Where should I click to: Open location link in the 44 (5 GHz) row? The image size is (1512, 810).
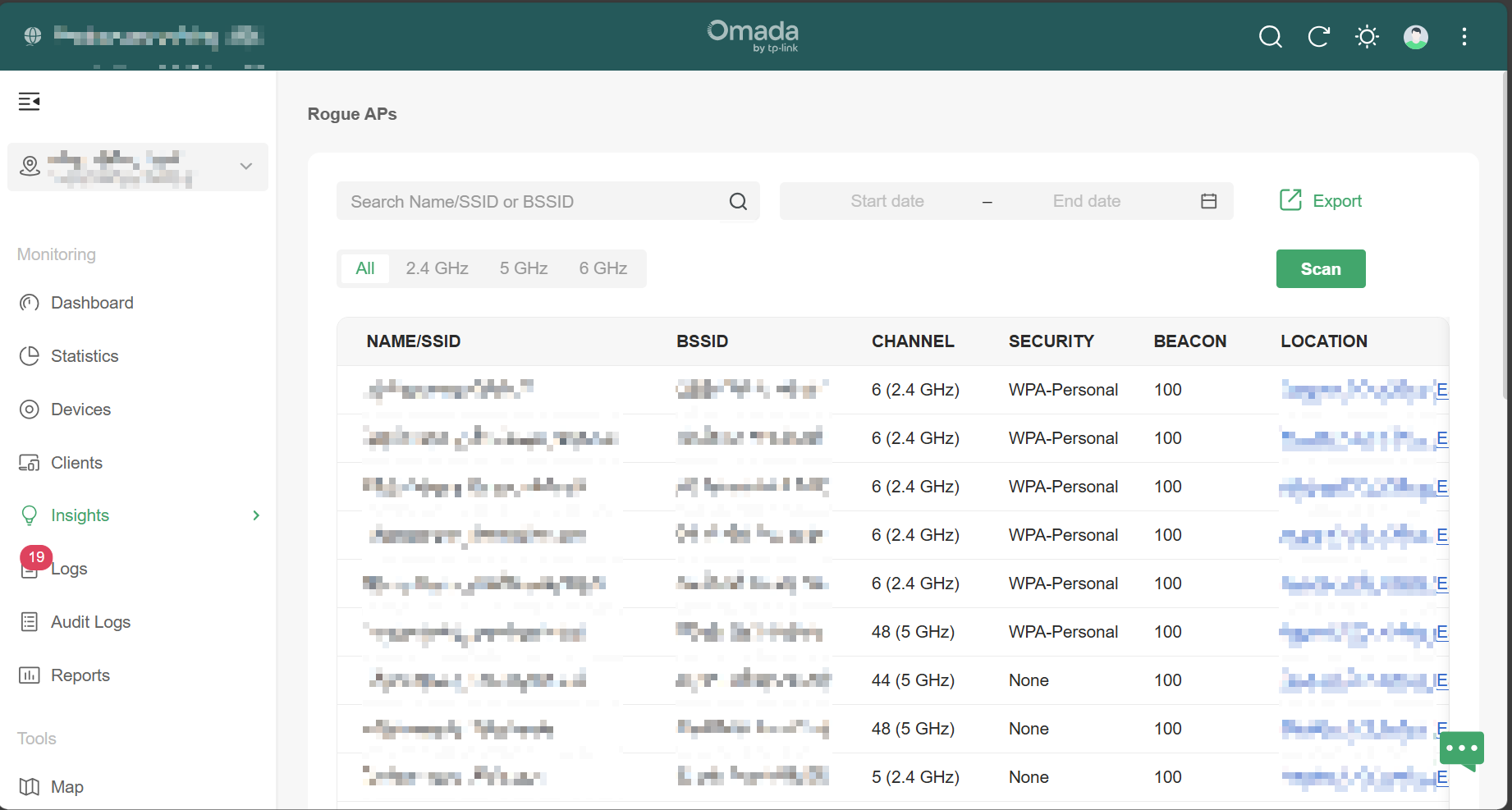click(x=1364, y=680)
